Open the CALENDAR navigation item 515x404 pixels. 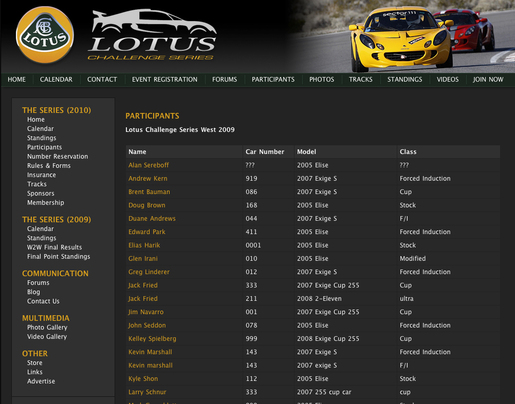click(x=56, y=79)
